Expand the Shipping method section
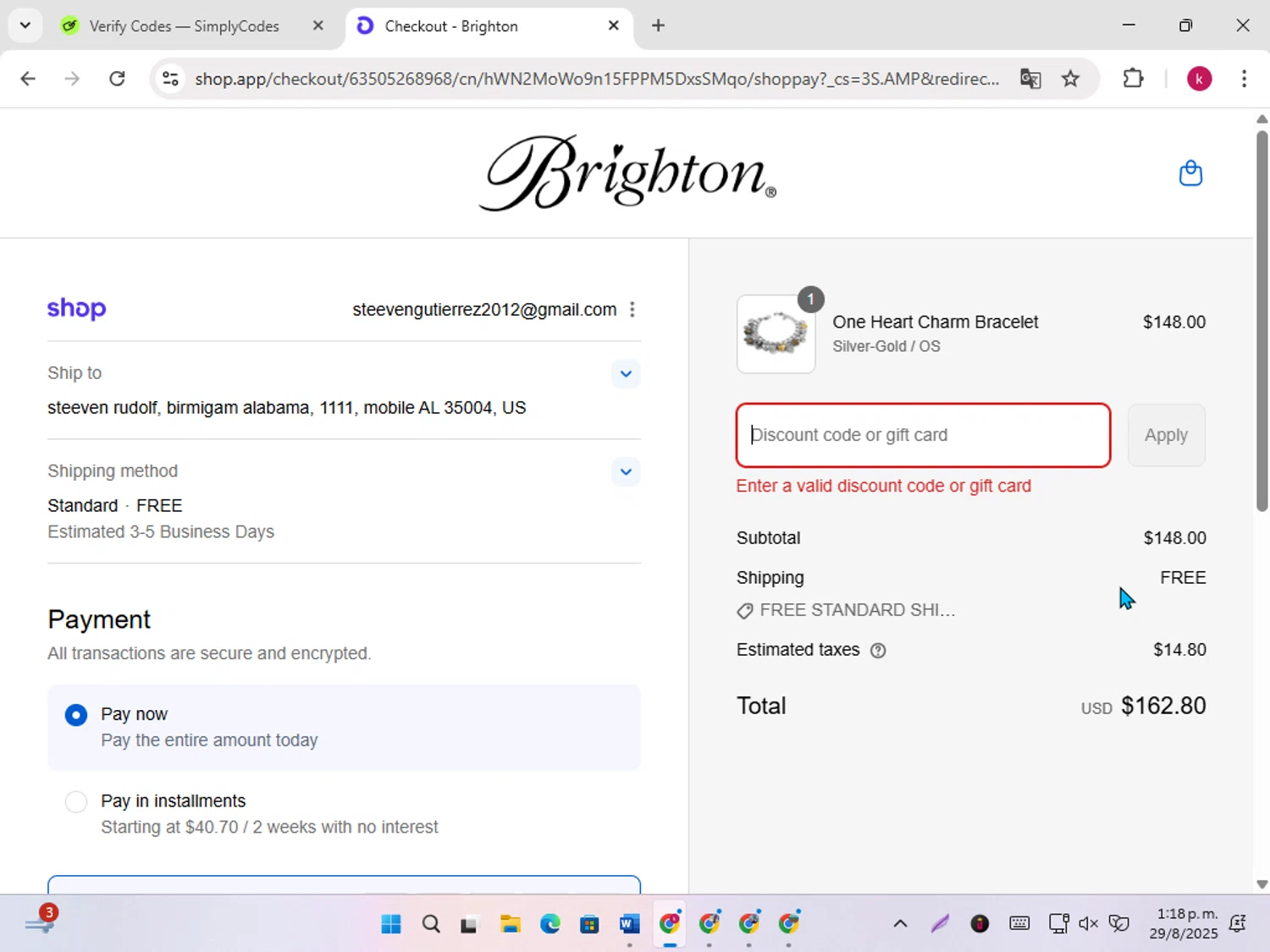Screen dimensions: 1270x952 [x=626, y=472]
